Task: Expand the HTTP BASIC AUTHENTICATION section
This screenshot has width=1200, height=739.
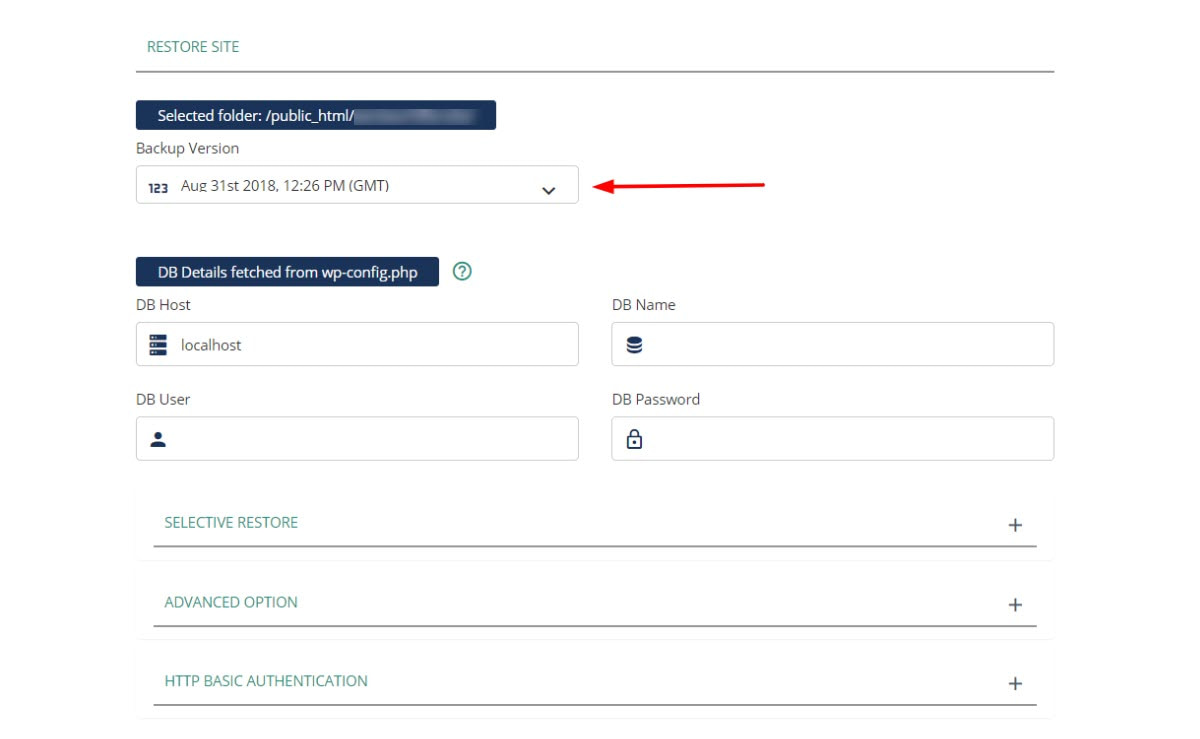Action: tap(1015, 683)
